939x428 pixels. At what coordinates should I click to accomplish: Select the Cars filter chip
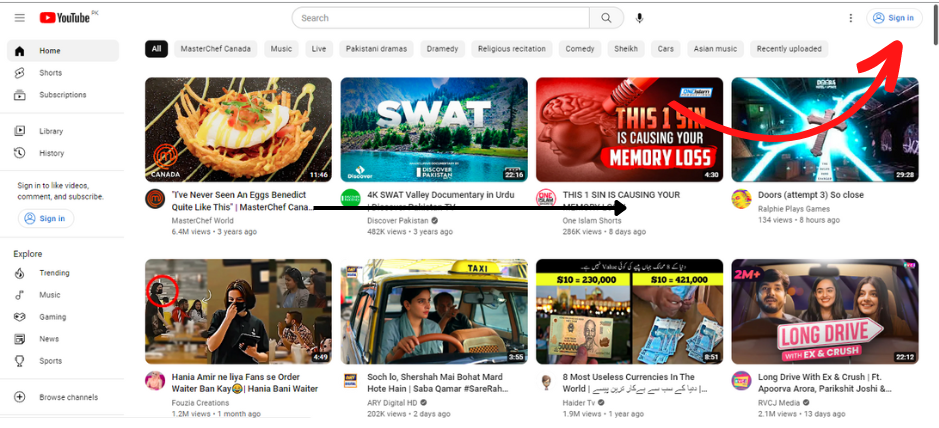(x=666, y=49)
